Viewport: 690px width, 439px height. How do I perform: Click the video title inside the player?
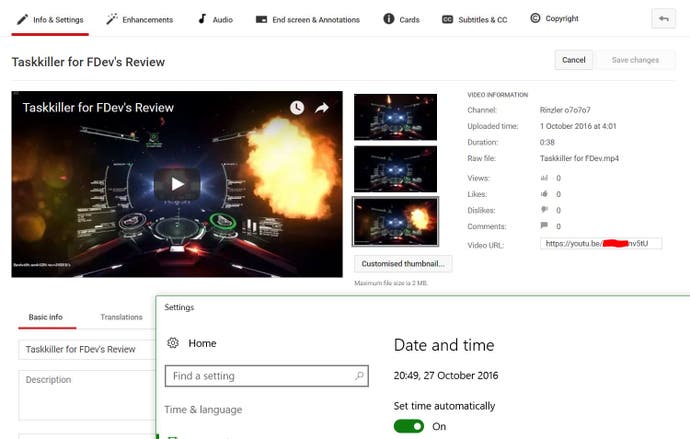tap(98, 108)
